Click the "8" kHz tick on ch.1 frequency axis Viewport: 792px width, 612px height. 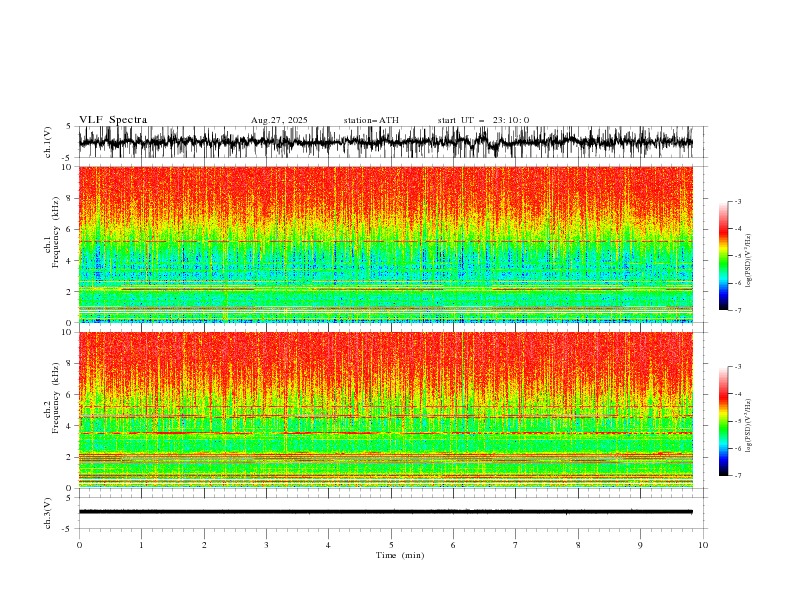[71, 198]
